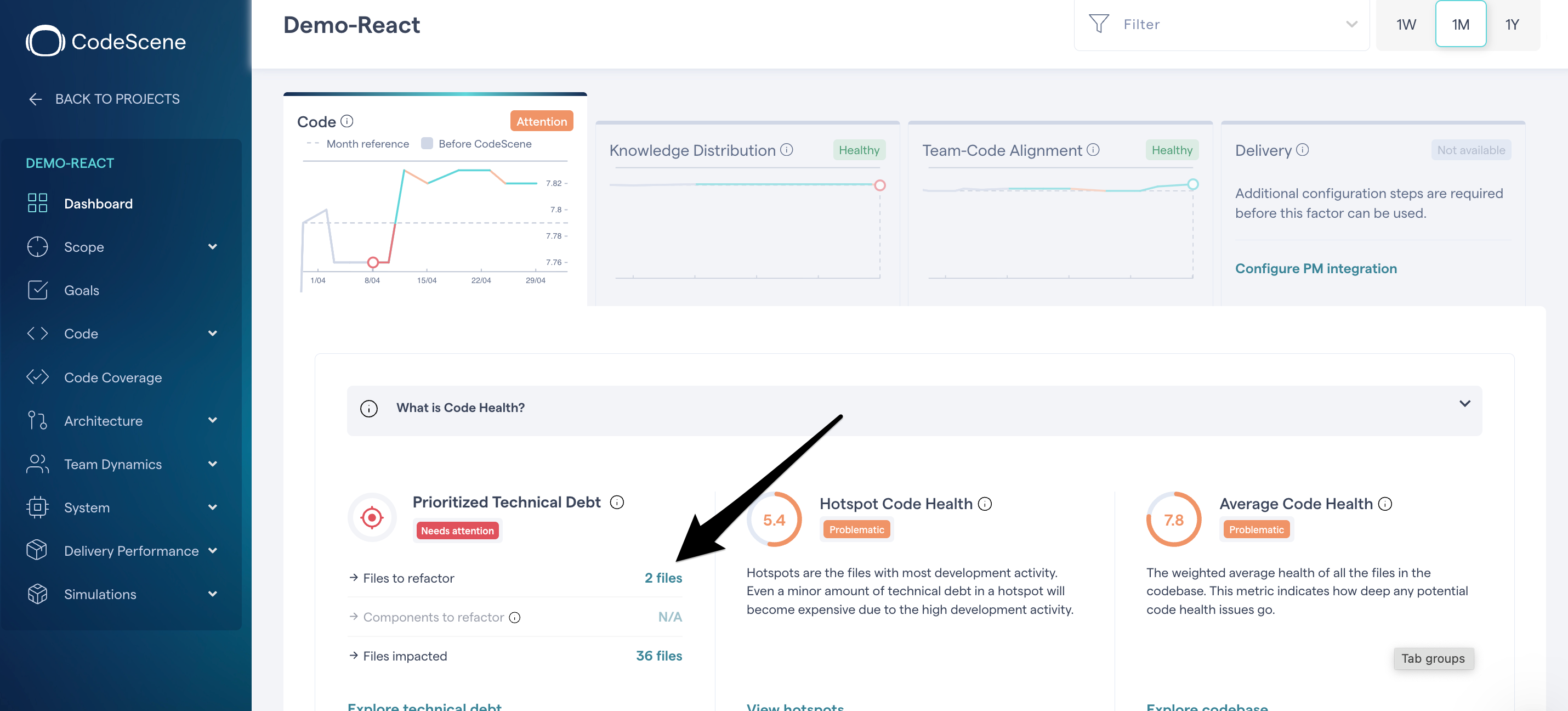Click the info icon next to Code card title
This screenshot has width=1568, height=711.
347,121
